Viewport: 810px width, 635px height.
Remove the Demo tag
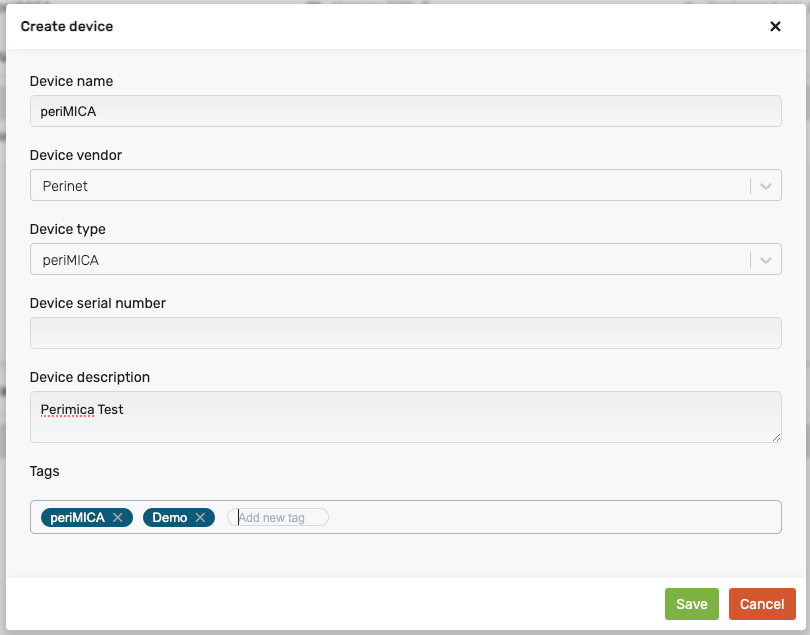click(x=200, y=518)
